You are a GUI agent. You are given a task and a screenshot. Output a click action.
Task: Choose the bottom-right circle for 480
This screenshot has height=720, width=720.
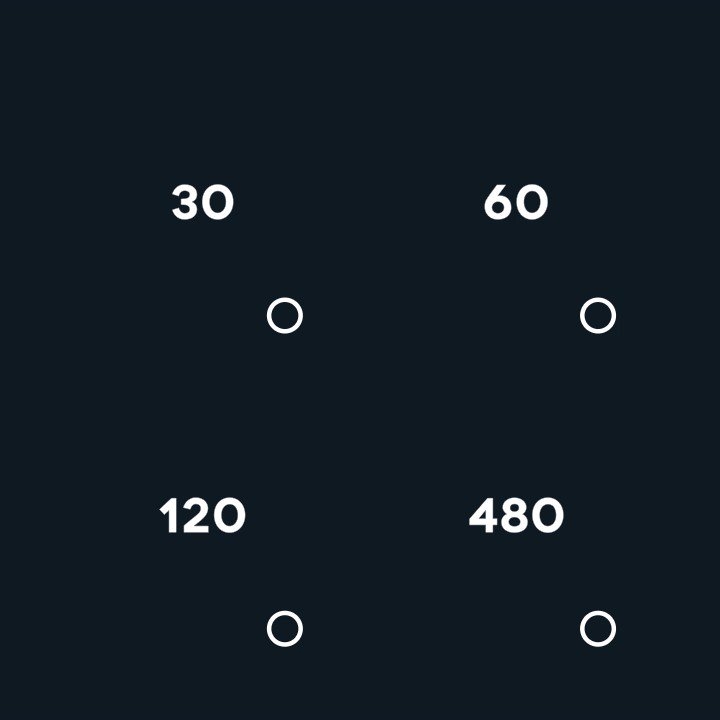[x=598, y=629]
